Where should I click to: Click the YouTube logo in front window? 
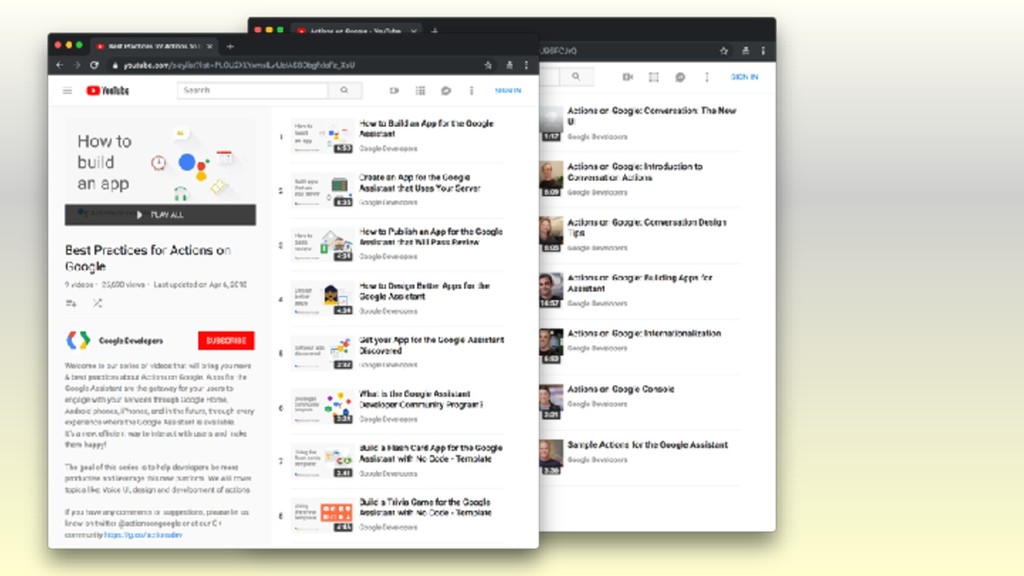pyautogui.click(x=108, y=91)
